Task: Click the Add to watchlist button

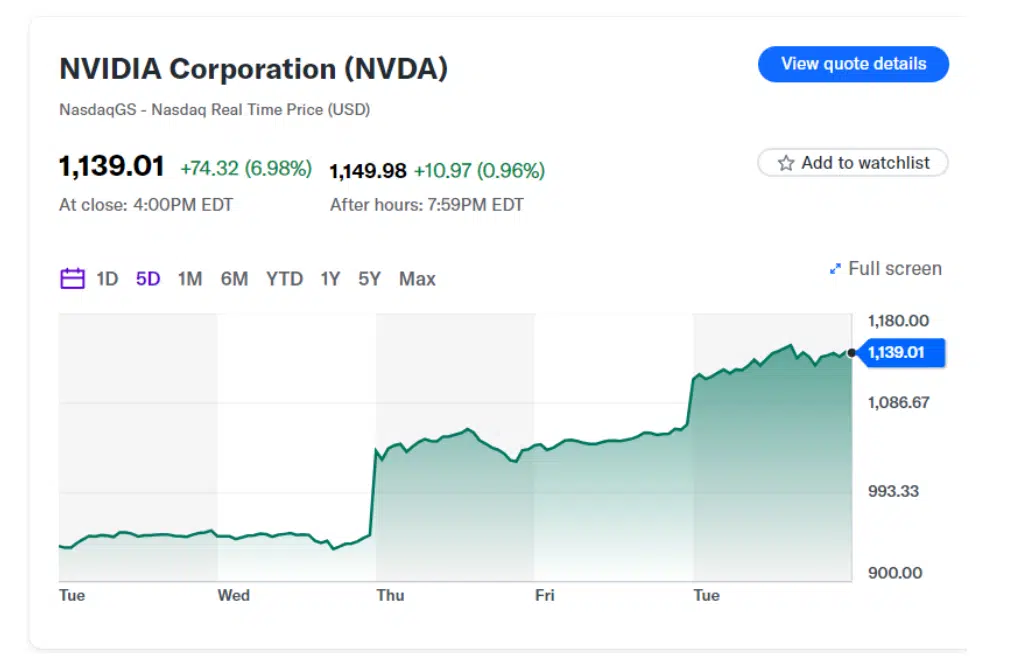Action: 853,162
